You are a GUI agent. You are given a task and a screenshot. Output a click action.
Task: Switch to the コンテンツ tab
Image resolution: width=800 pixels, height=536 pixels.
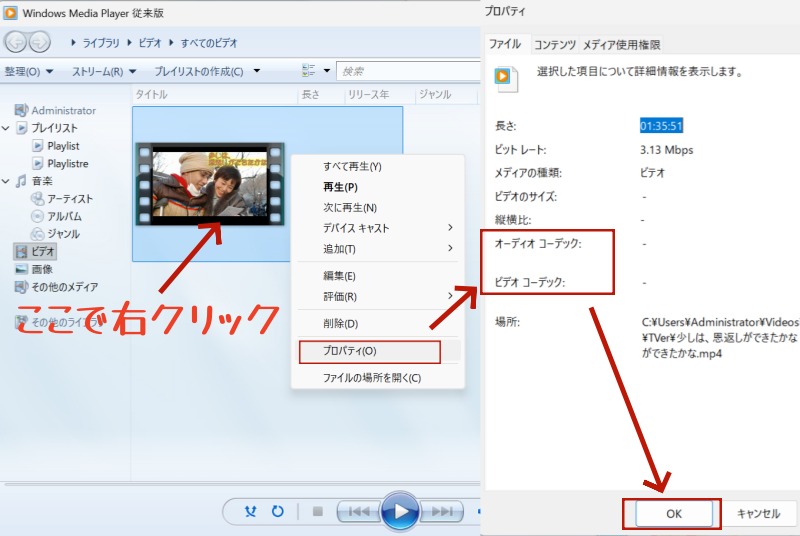(x=555, y=45)
